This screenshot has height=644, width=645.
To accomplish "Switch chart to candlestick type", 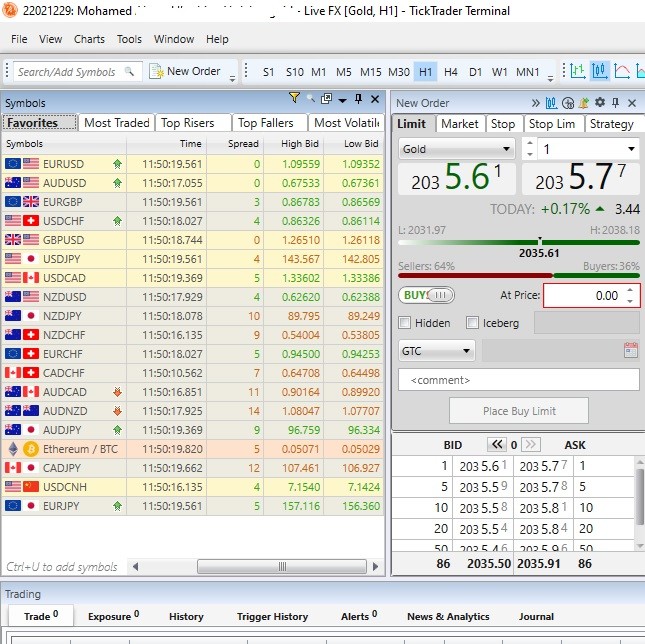I will [600, 71].
